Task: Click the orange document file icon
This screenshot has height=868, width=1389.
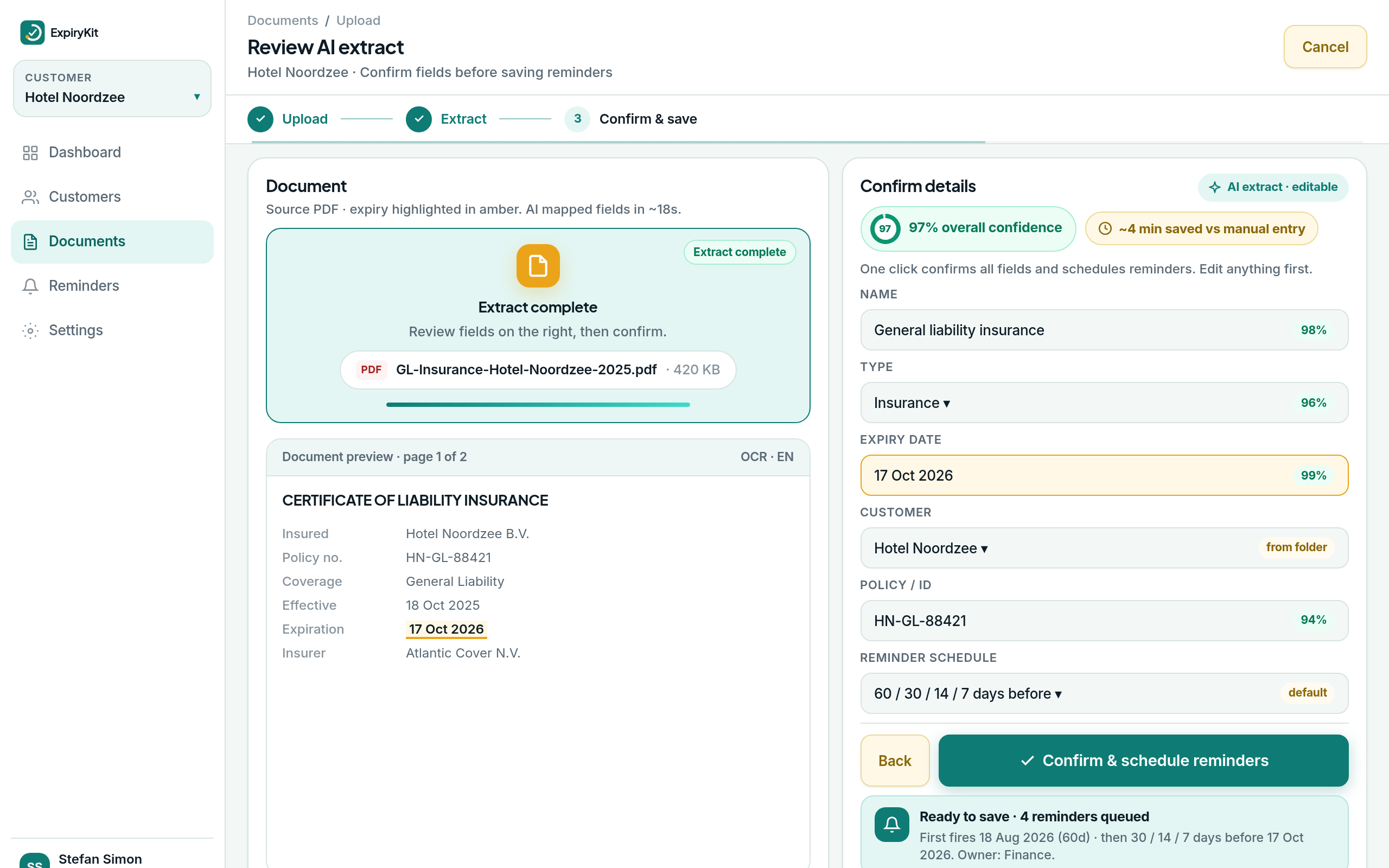Action: point(538,266)
